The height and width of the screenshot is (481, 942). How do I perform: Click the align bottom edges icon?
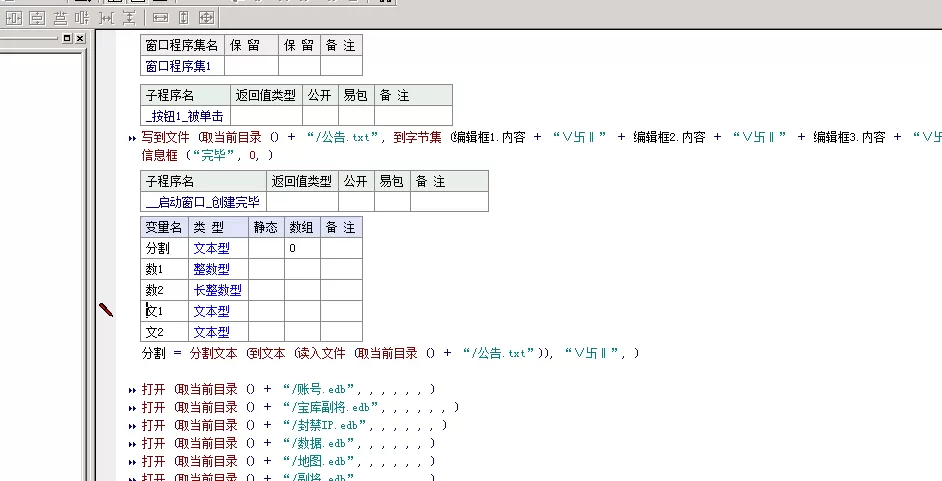point(60,18)
